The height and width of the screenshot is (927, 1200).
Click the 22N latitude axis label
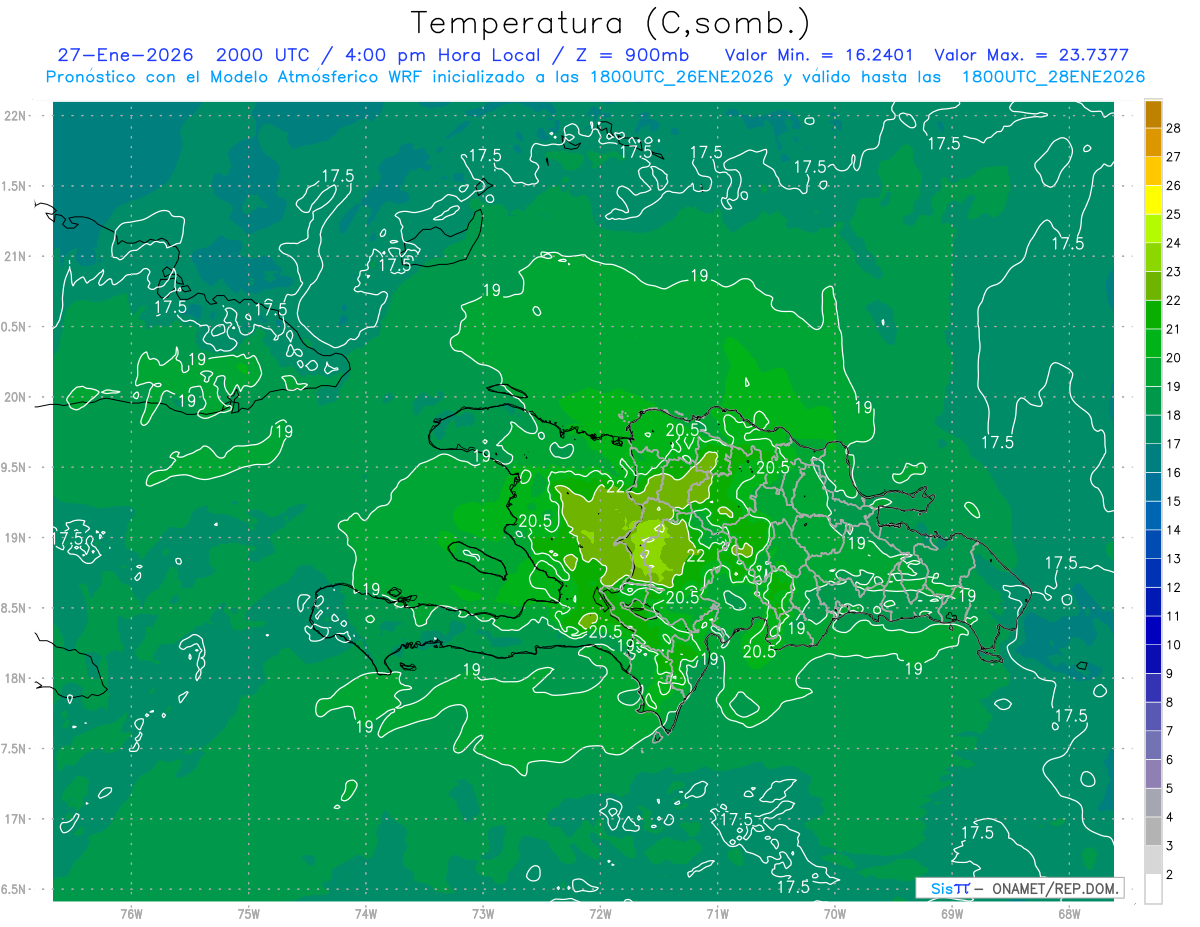click(15, 115)
